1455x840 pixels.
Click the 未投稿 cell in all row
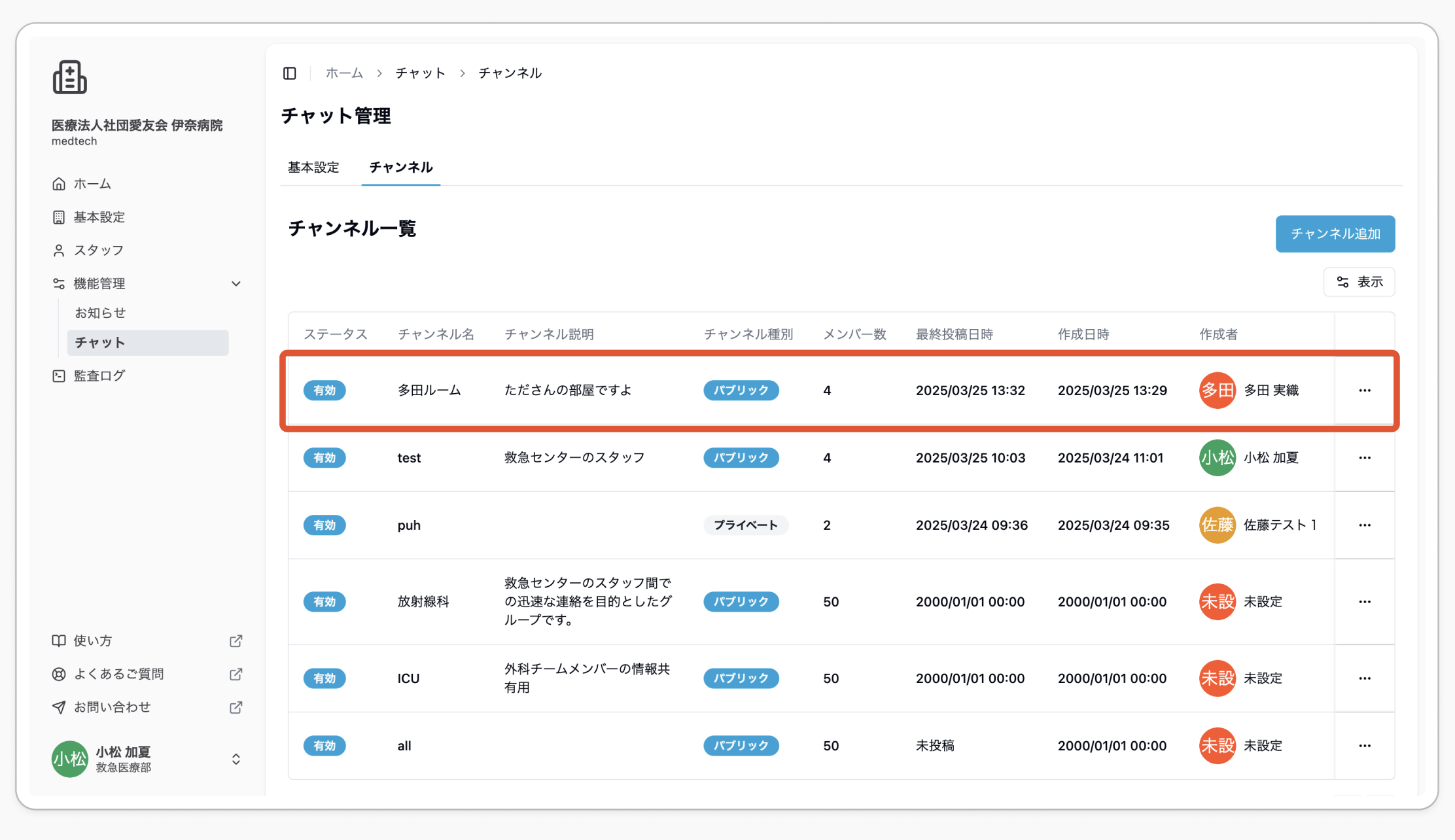tap(935, 746)
